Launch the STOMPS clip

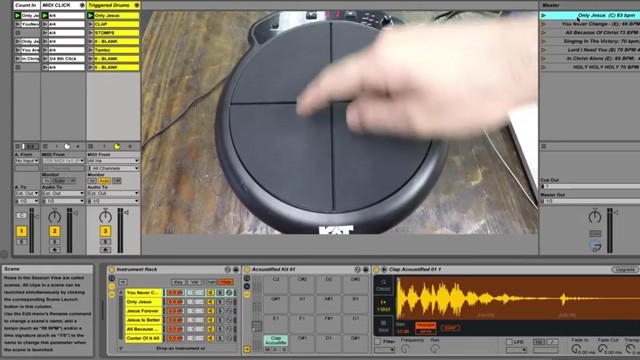point(90,33)
